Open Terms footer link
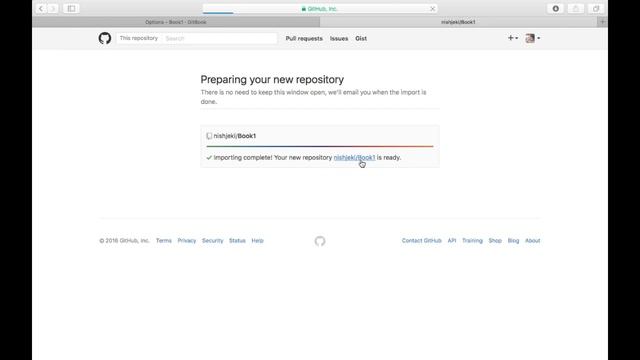Image resolution: width=640 pixels, height=360 pixels. click(x=164, y=241)
